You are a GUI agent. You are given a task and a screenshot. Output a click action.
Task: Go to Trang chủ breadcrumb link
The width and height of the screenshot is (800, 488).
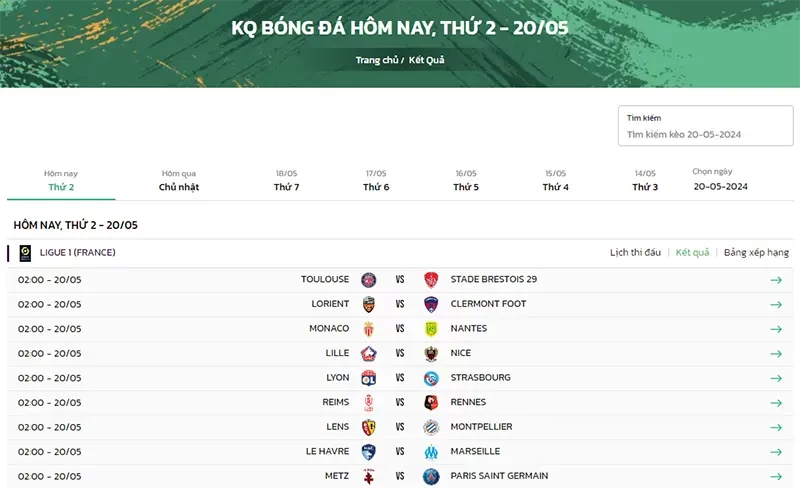[375, 60]
